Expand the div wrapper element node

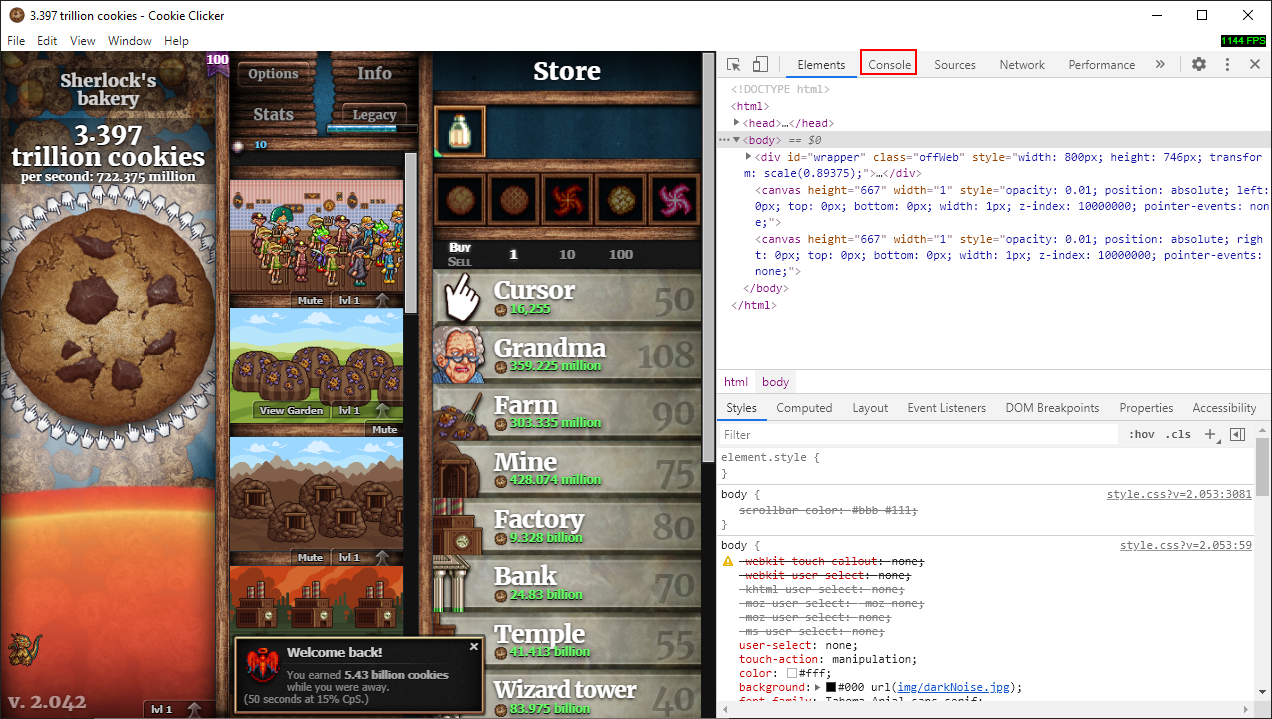pos(749,157)
